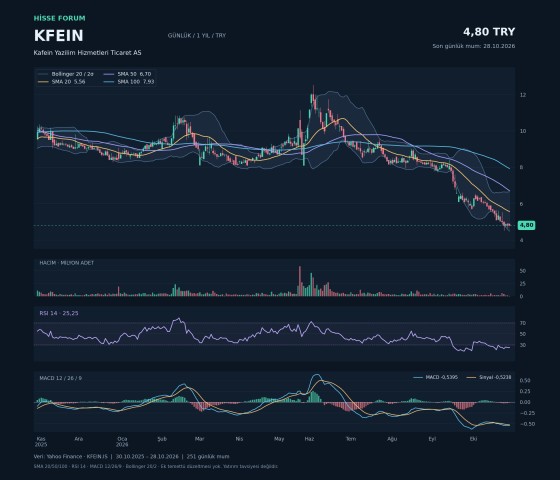Click the Veri: Yahoo Finance source line
The image size is (560, 480).
click(131, 456)
